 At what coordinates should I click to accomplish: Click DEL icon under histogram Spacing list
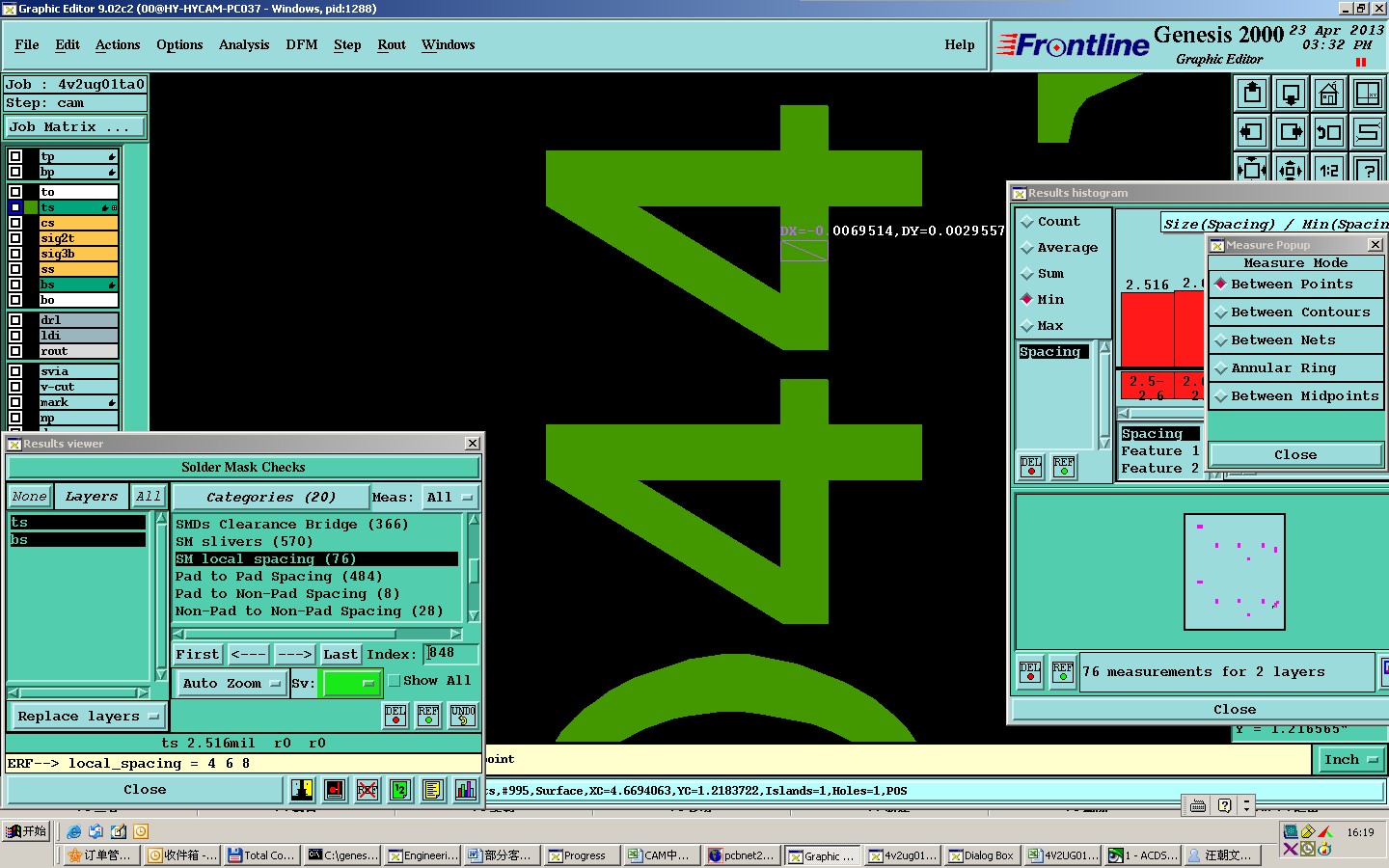(1031, 468)
